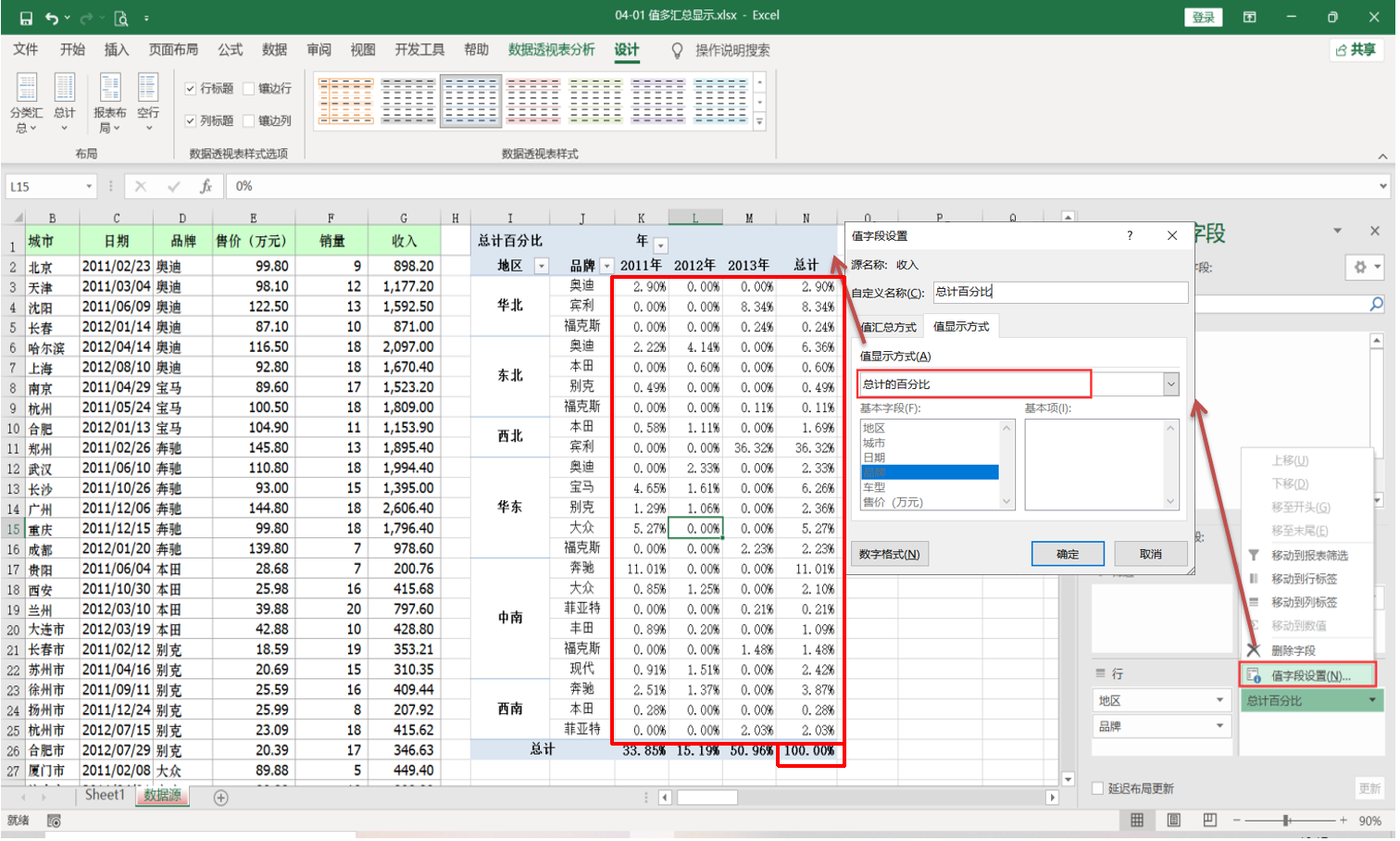Select the 数据源 sheet tab
This screenshot has height=841, width=1400.
pyautogui.click(x=163, y=795)
